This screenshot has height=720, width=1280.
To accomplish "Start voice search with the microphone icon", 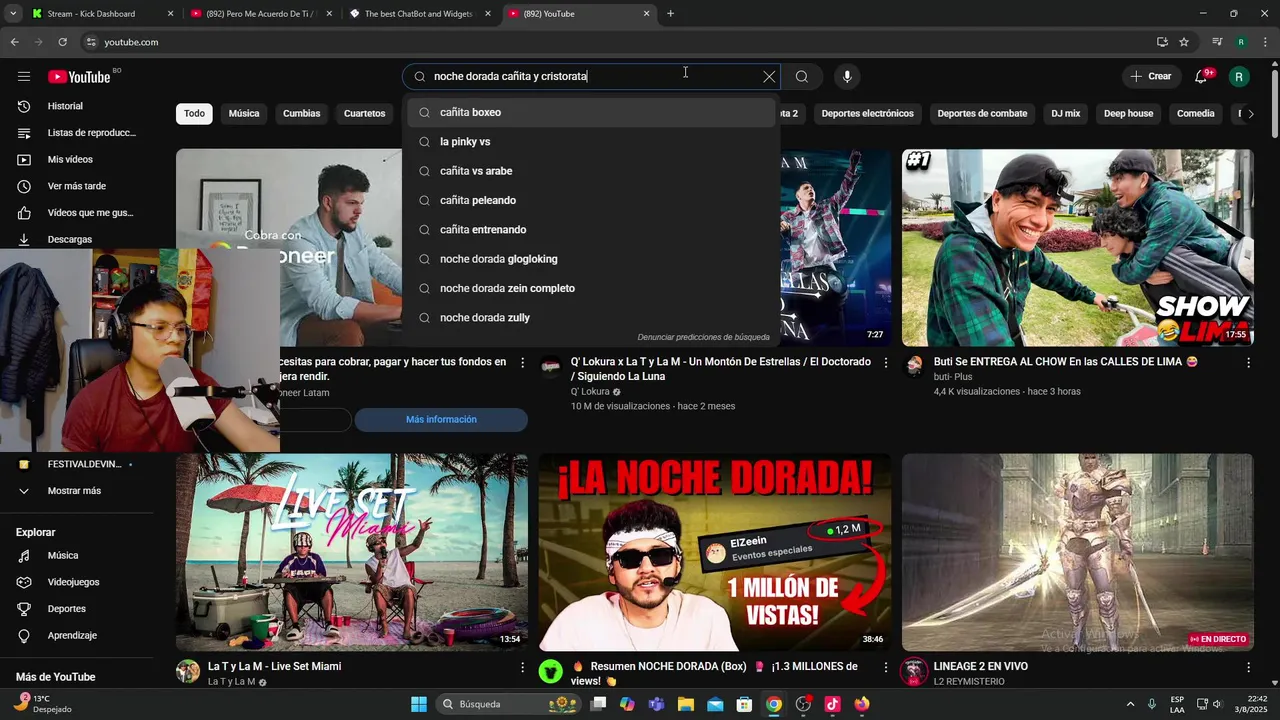I will [847, 77].
